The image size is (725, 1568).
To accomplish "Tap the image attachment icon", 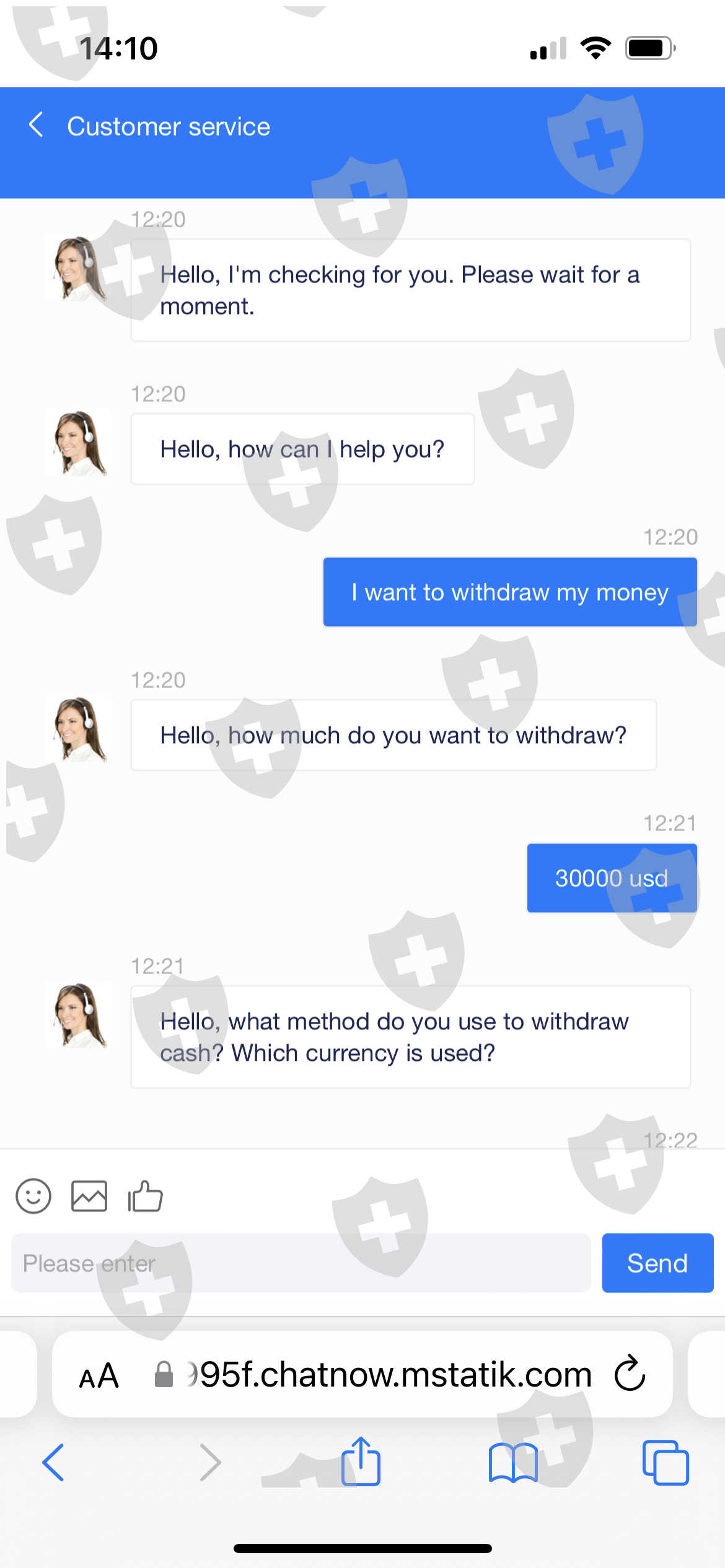I will pos(89,1195).
